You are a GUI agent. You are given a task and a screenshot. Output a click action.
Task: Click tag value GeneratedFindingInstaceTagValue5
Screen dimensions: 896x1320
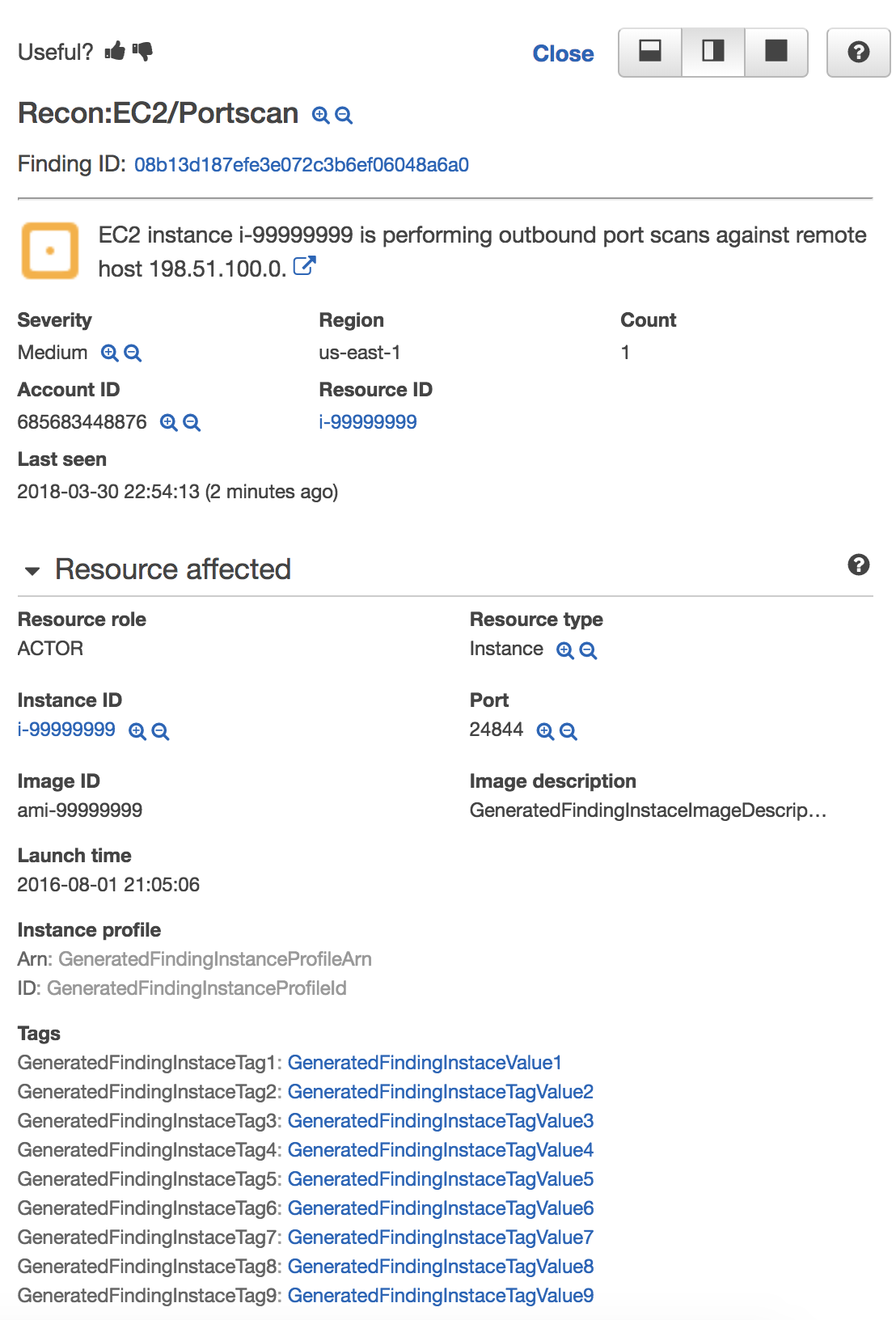[441, 1179]
